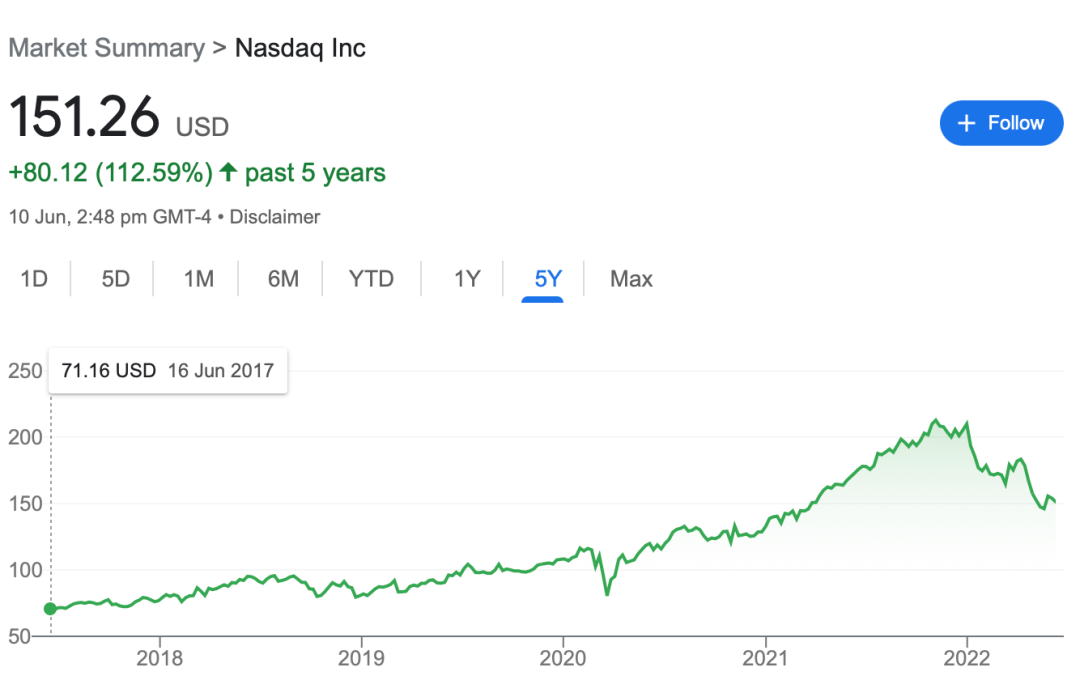Click the chart peak near late 2021
This screenshot has width=1080, height=693.
pyautogui.click(x=935, y=420)
